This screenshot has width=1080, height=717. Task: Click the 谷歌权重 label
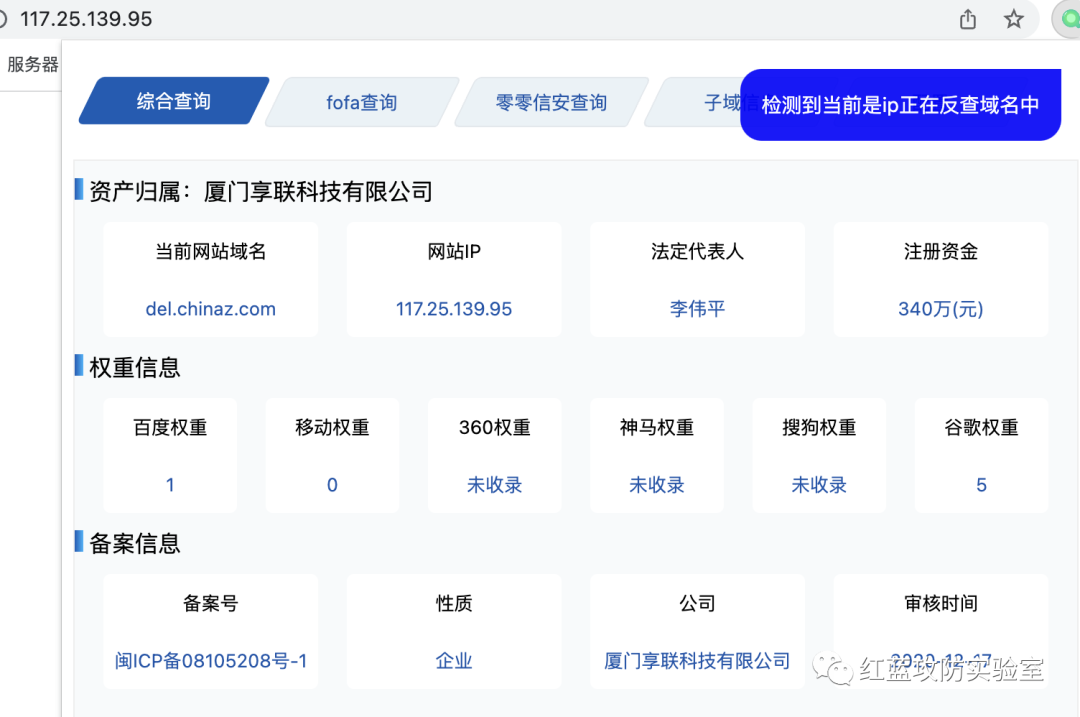pos(982,428)
